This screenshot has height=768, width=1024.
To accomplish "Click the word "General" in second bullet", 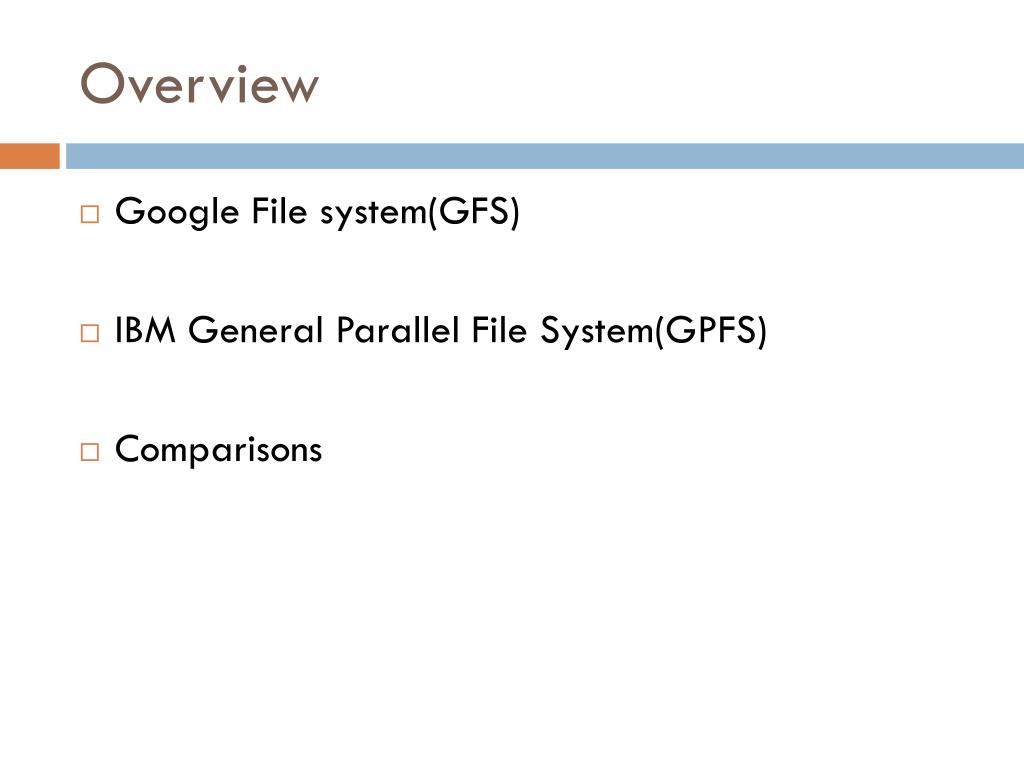I will click(256, 330).
